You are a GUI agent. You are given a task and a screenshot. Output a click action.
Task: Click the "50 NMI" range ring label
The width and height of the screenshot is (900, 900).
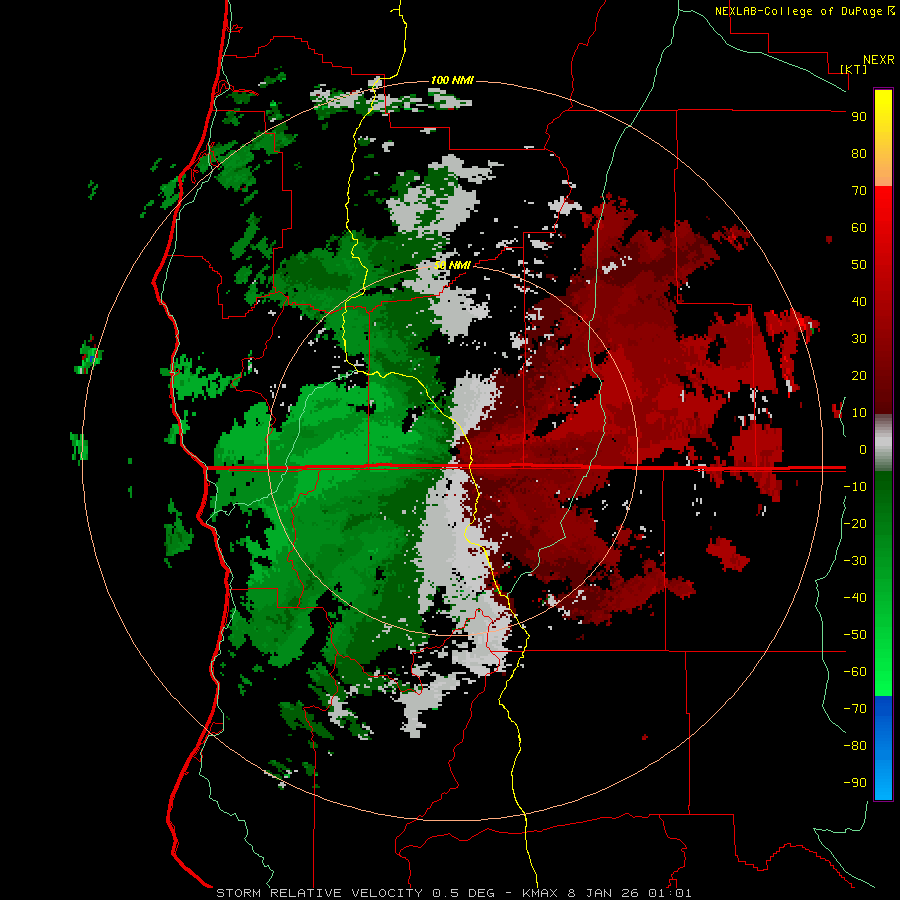[452, 265]
